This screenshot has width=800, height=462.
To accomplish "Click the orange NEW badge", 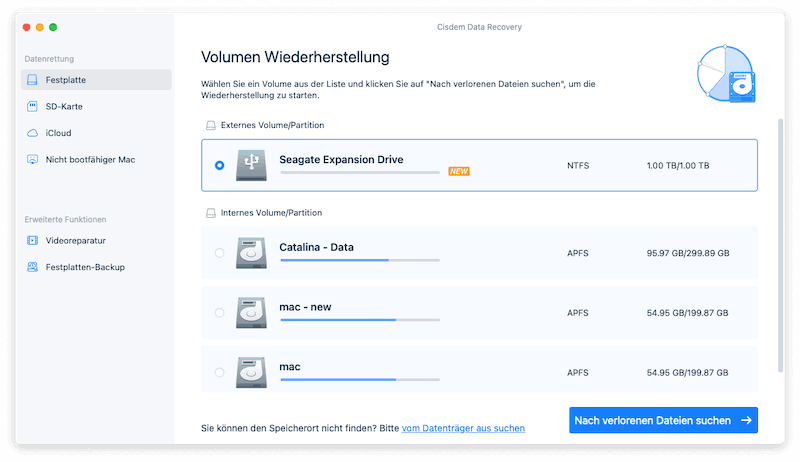I will tap(459, 171).
